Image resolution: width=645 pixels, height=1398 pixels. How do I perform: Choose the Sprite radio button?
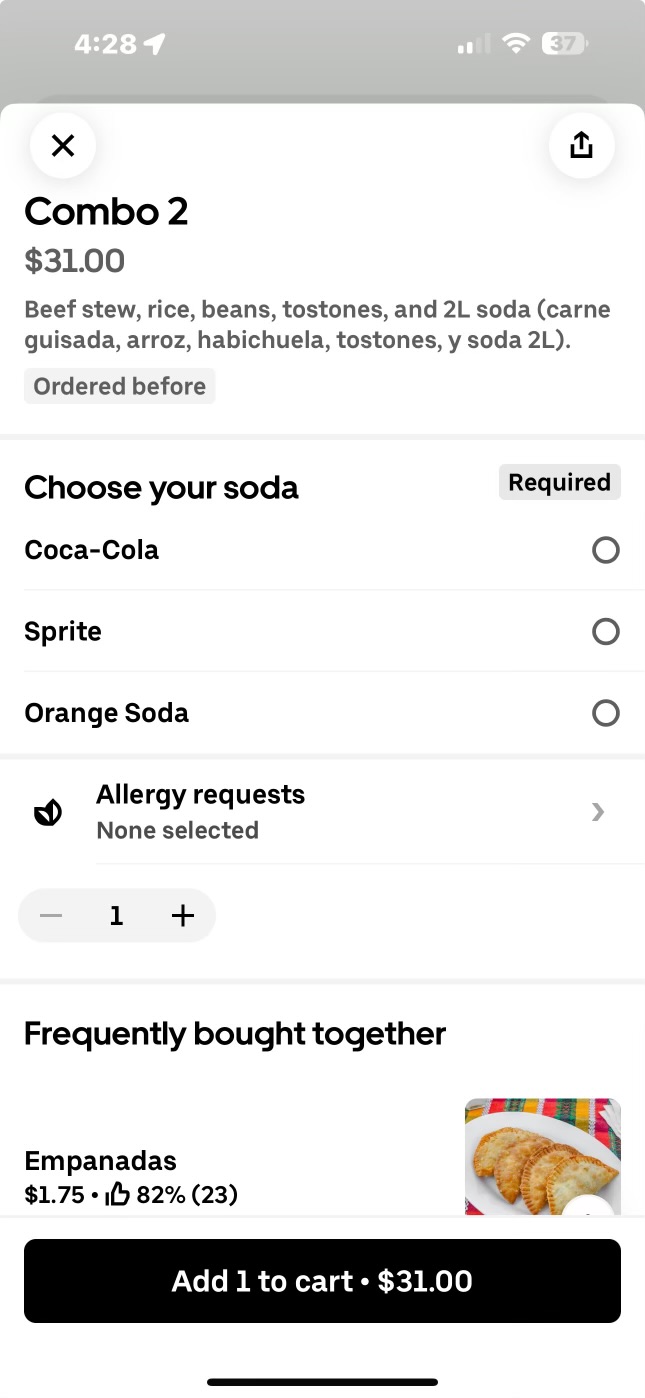pyautogui.click(x=605, y=632)
